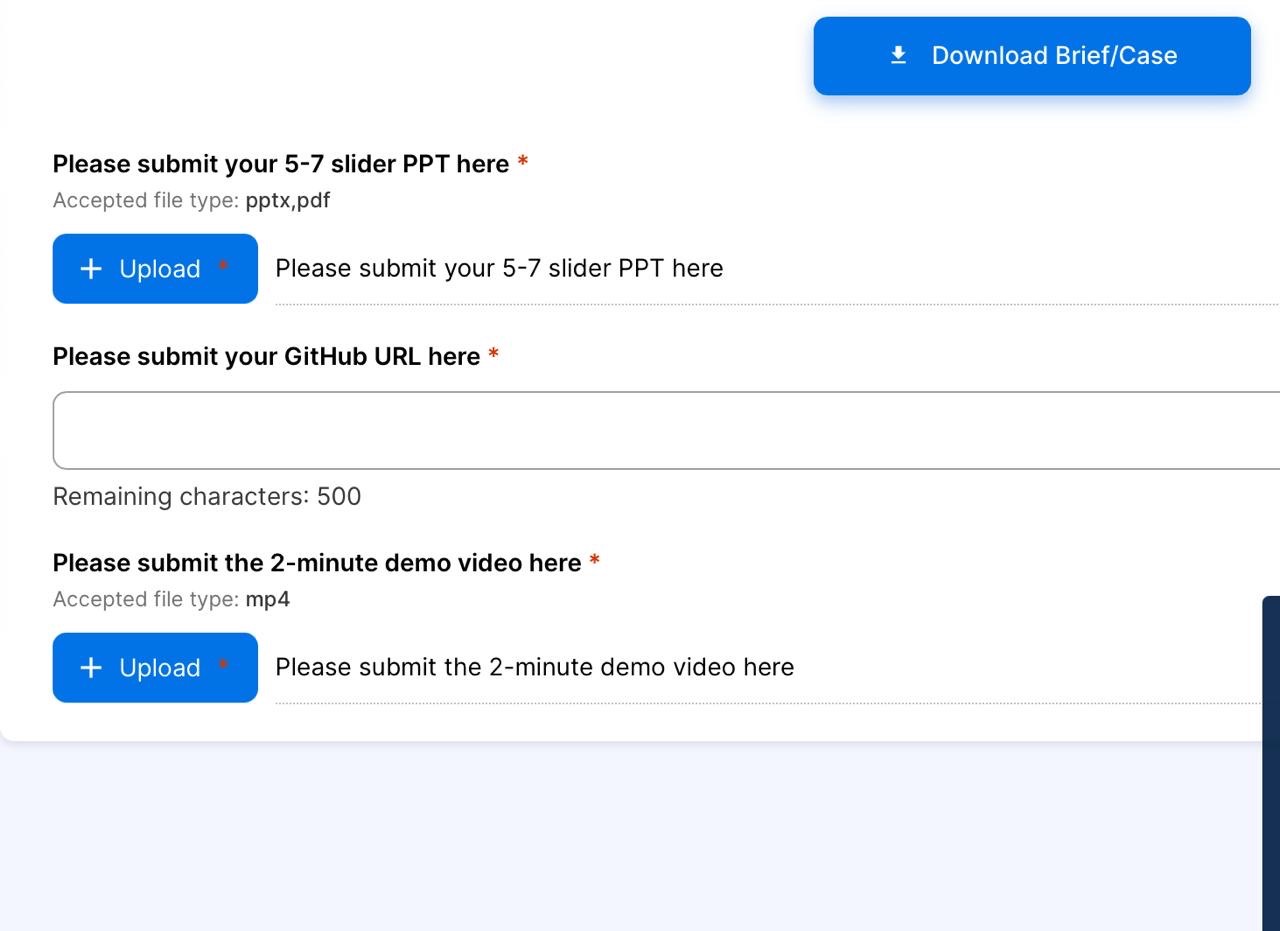Select the 'Please submit your 5-7 slider PPT here' heading
The width and height of the screenshot is (1280, 931).
tap(280, 164)
